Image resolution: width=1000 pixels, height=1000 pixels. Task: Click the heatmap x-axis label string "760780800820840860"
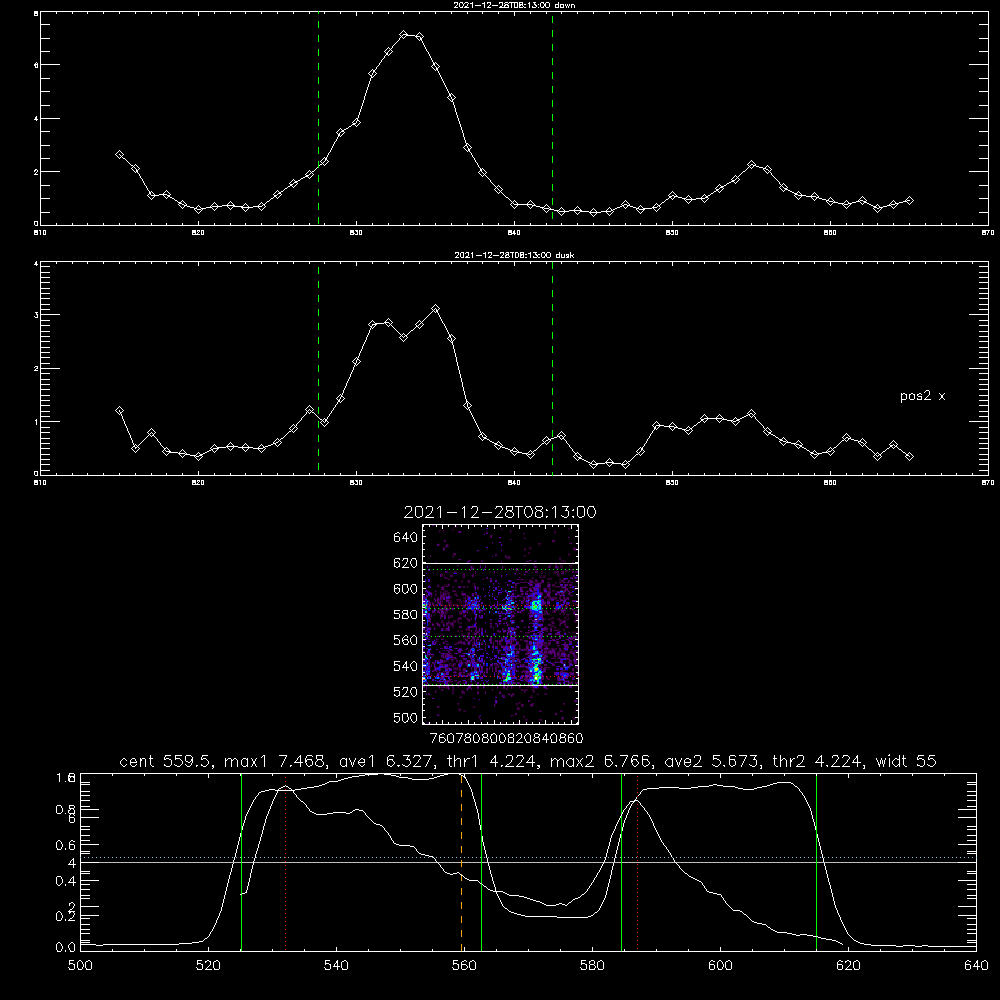click(507, 739)
